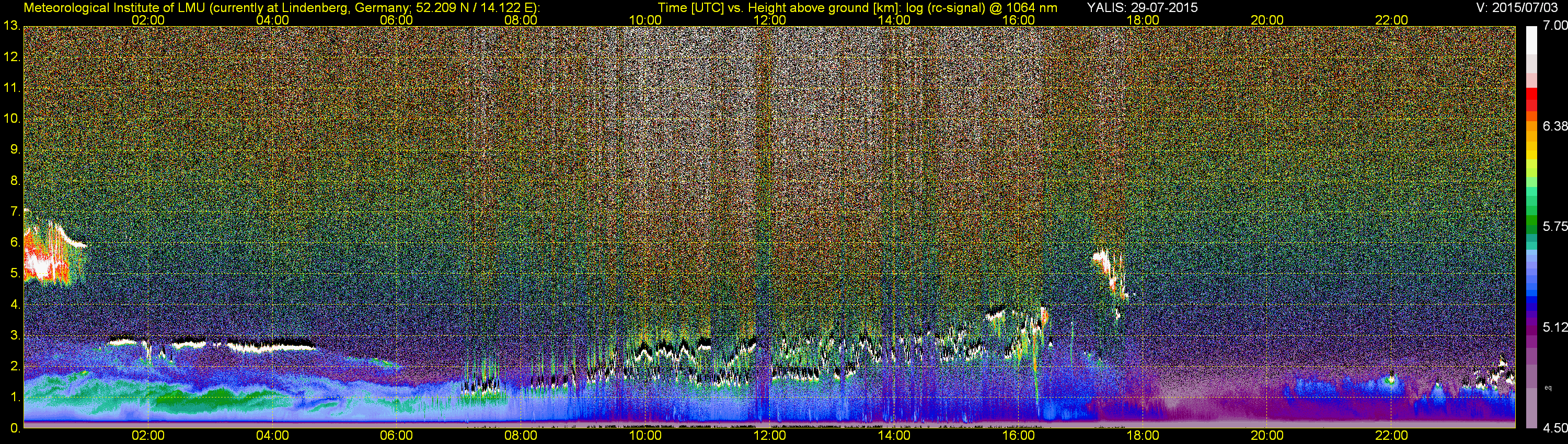
Task: Click the 06:00 label on the top time axis
Action: coord(396,20)
